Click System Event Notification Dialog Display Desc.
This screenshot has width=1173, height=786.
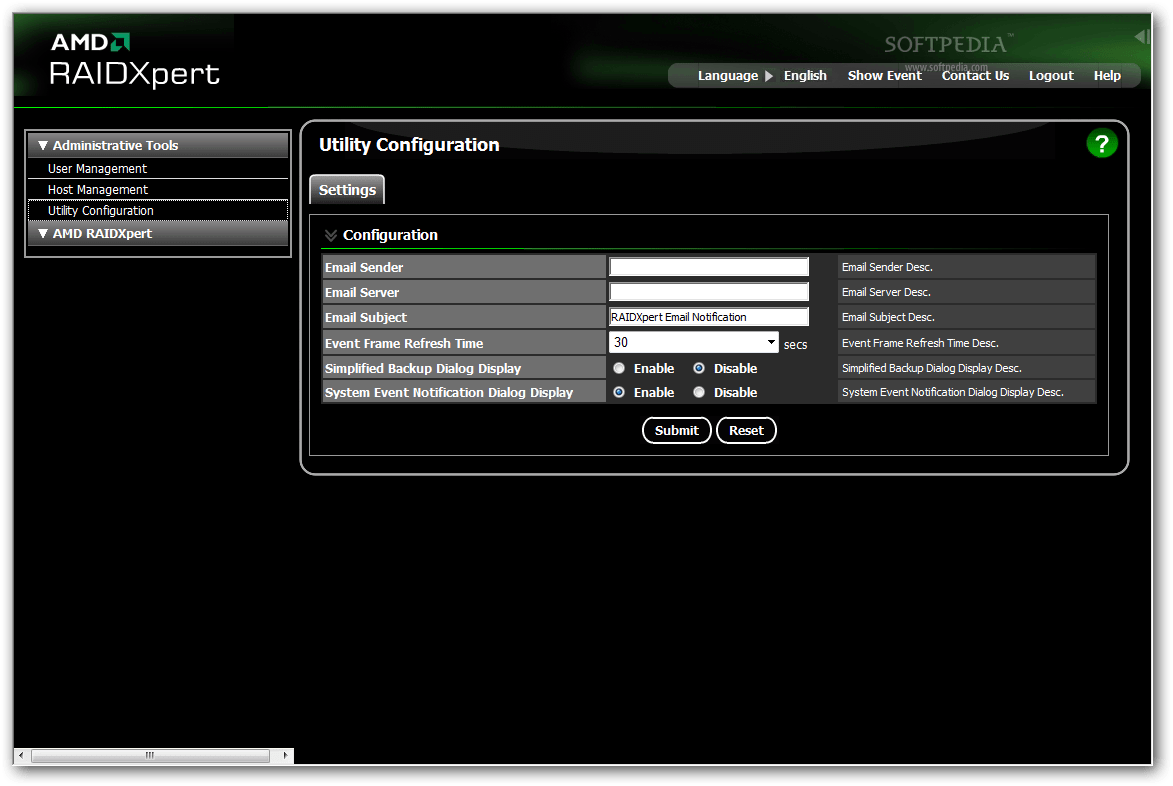(x=952, y=392)
